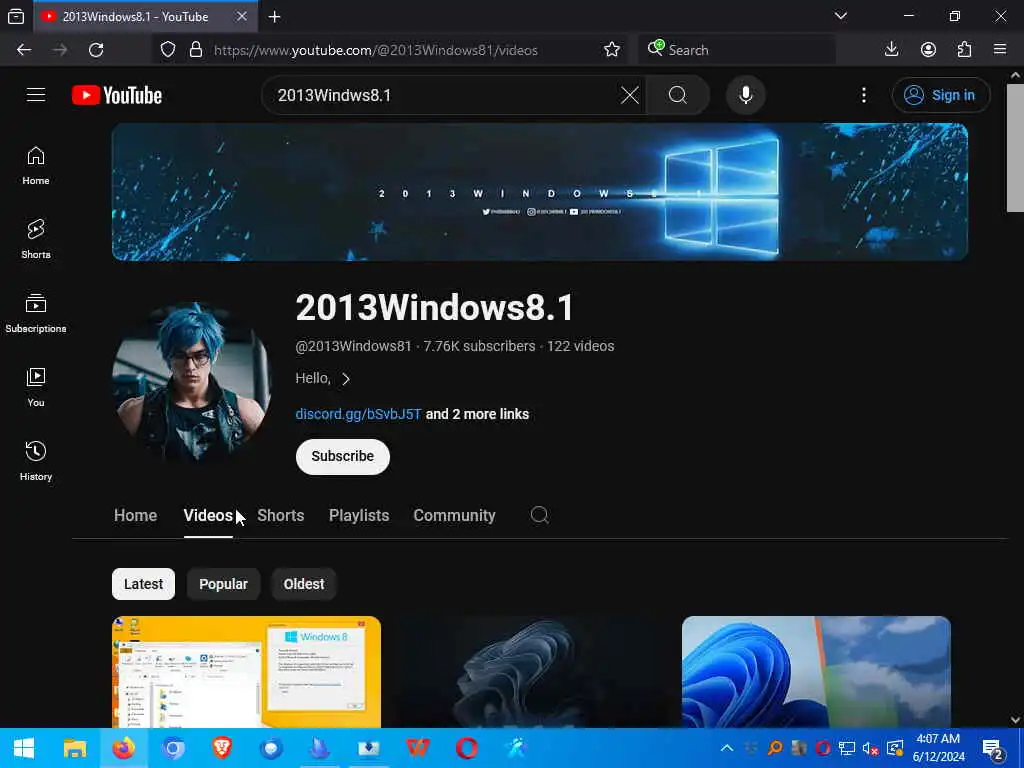Sort videos by Latest
This screenshot has height=768, width=1024.
[143, 584]
